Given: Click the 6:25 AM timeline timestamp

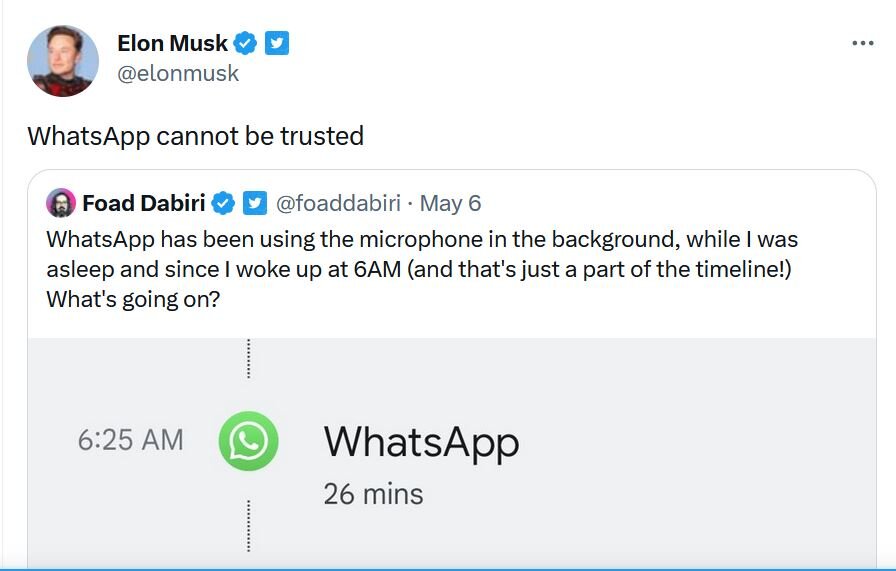Looking at the screenshot, I should coord(130,440).
